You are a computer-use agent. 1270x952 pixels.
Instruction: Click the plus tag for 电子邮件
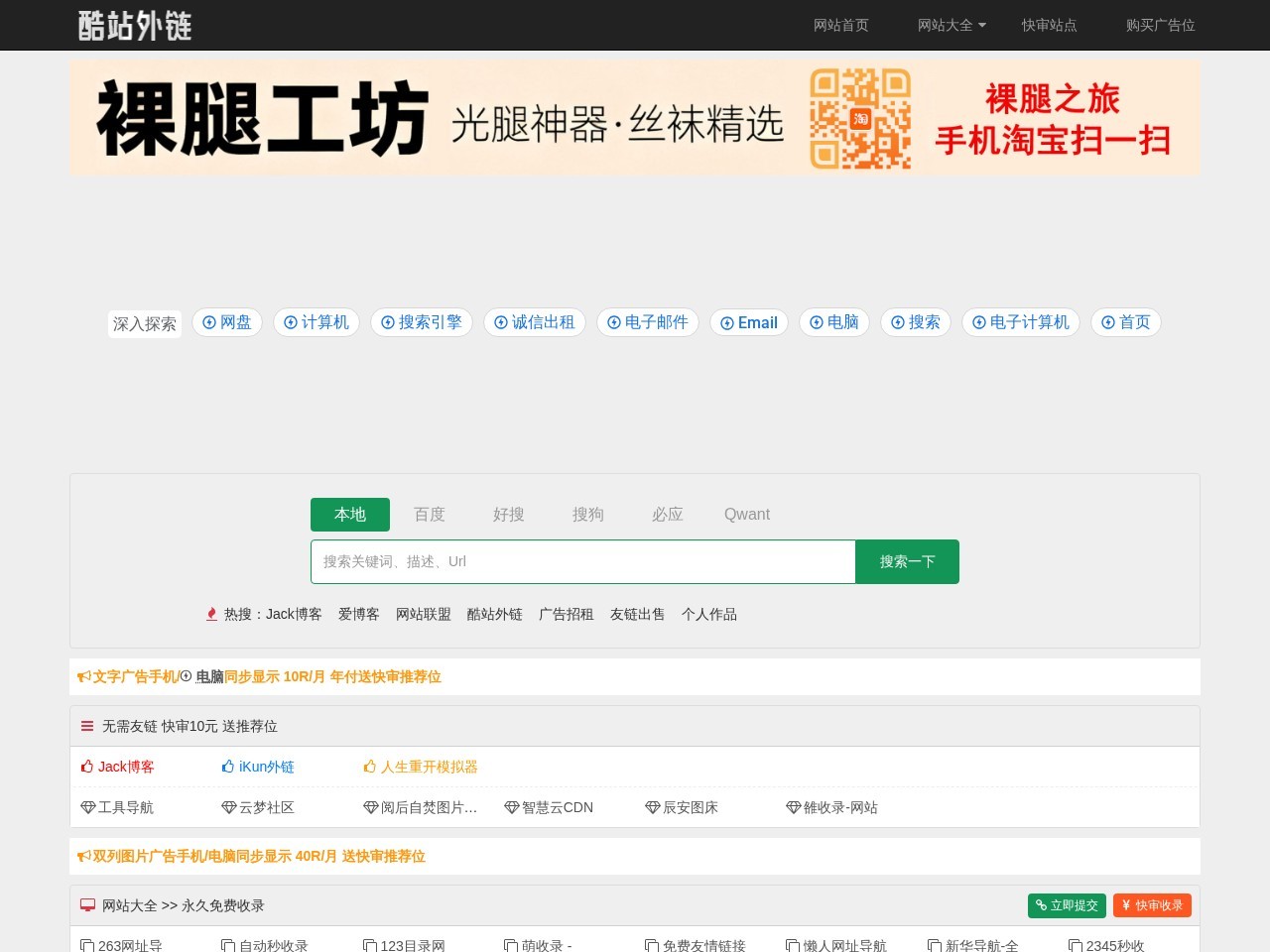[x=613, y=322]
